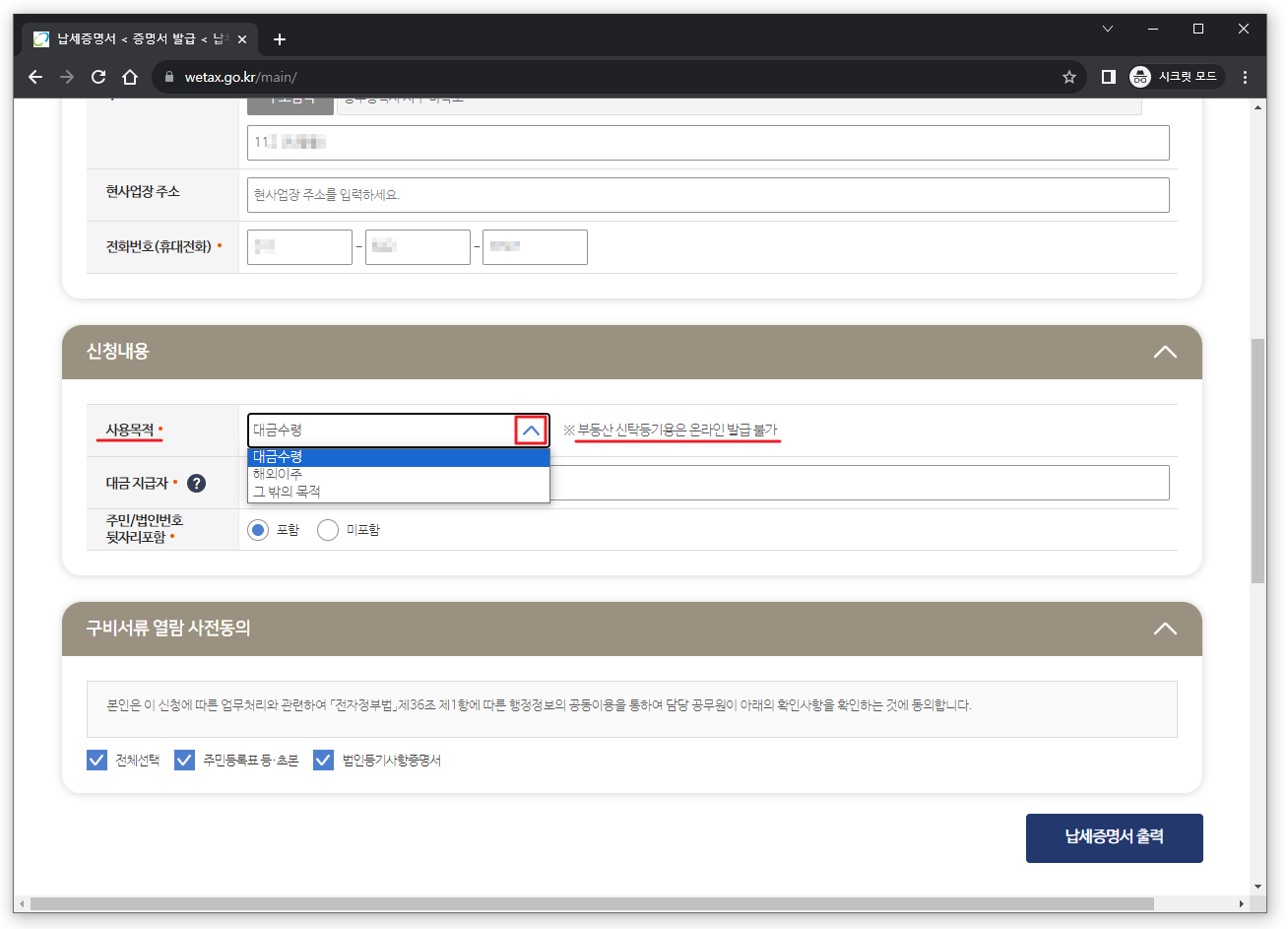Click the first phone number field
This screenshot has width=1288, height=929.
[x=299, y=247]
